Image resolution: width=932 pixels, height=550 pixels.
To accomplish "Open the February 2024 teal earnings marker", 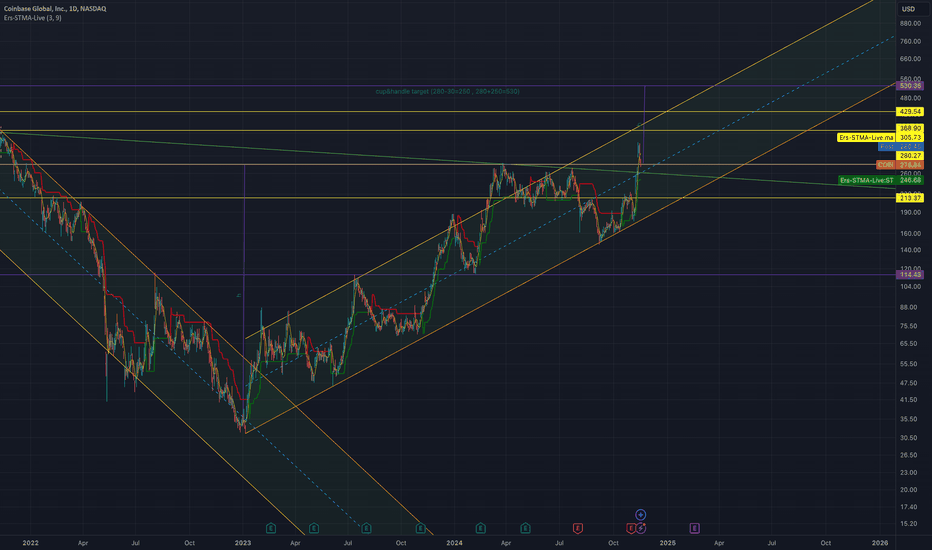I will (481, 528).
